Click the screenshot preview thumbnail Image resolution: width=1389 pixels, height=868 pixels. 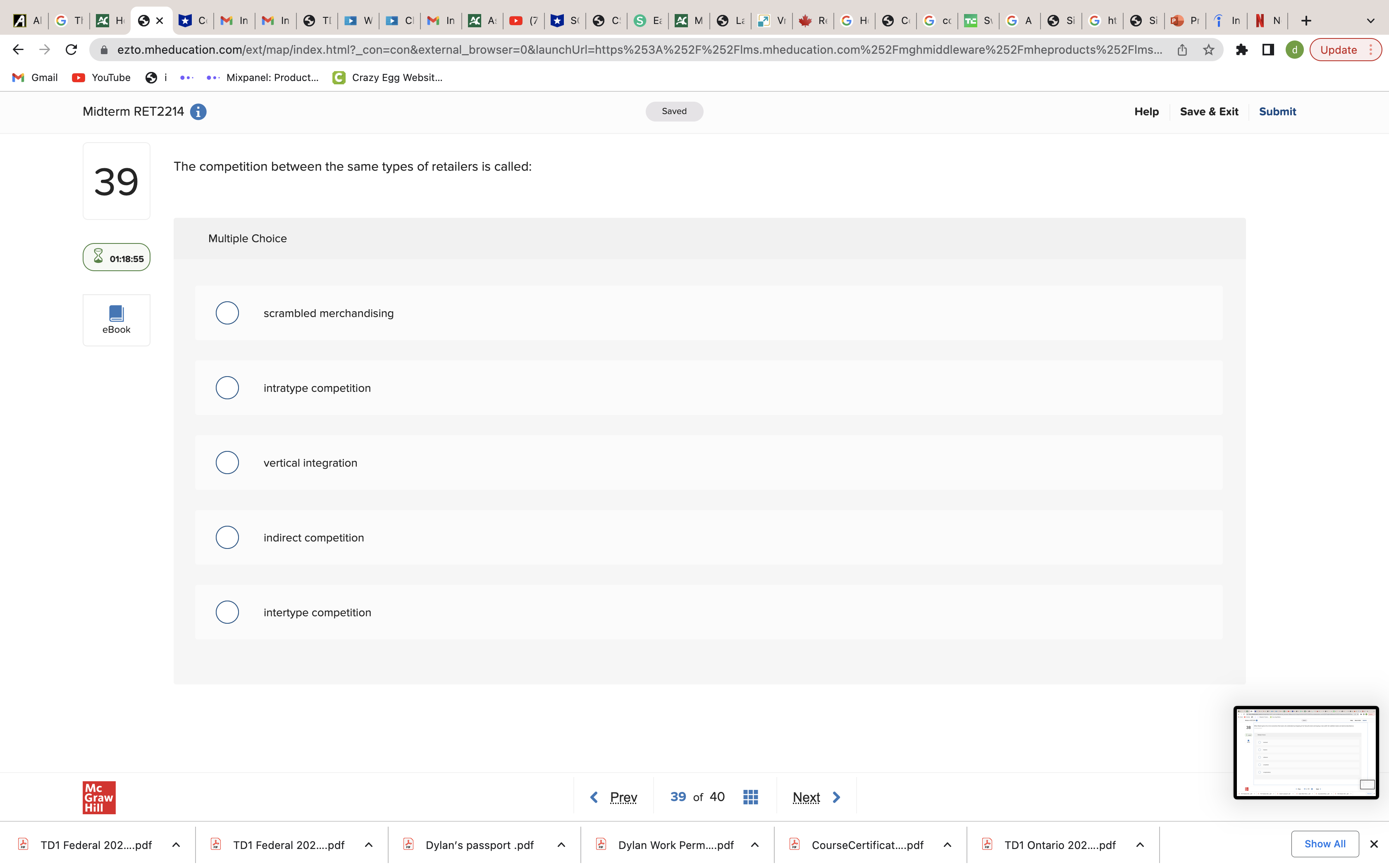click(x=1306, y=752)
